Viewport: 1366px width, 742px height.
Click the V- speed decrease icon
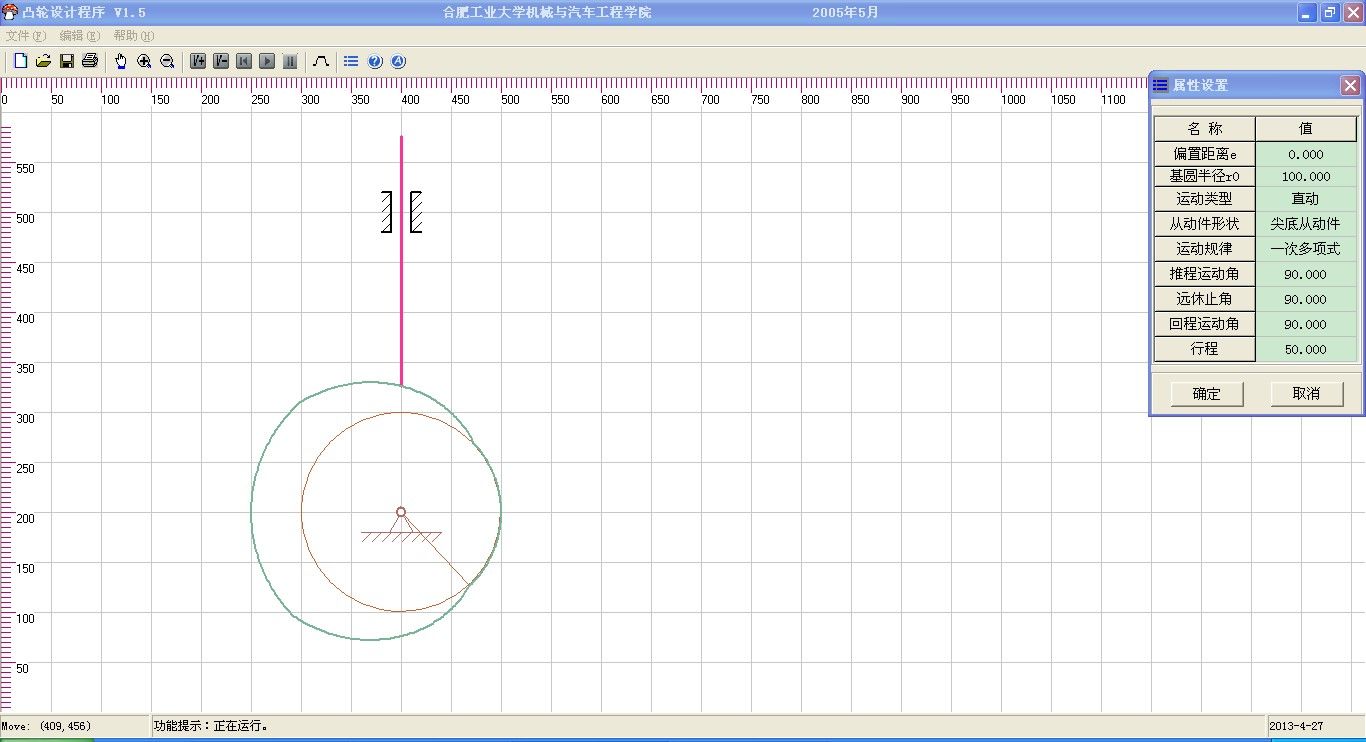(221, 61)
